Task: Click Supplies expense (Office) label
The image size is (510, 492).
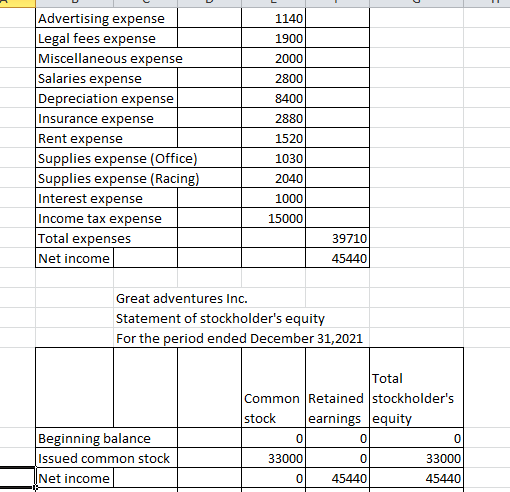Action: tap(118, 158)
